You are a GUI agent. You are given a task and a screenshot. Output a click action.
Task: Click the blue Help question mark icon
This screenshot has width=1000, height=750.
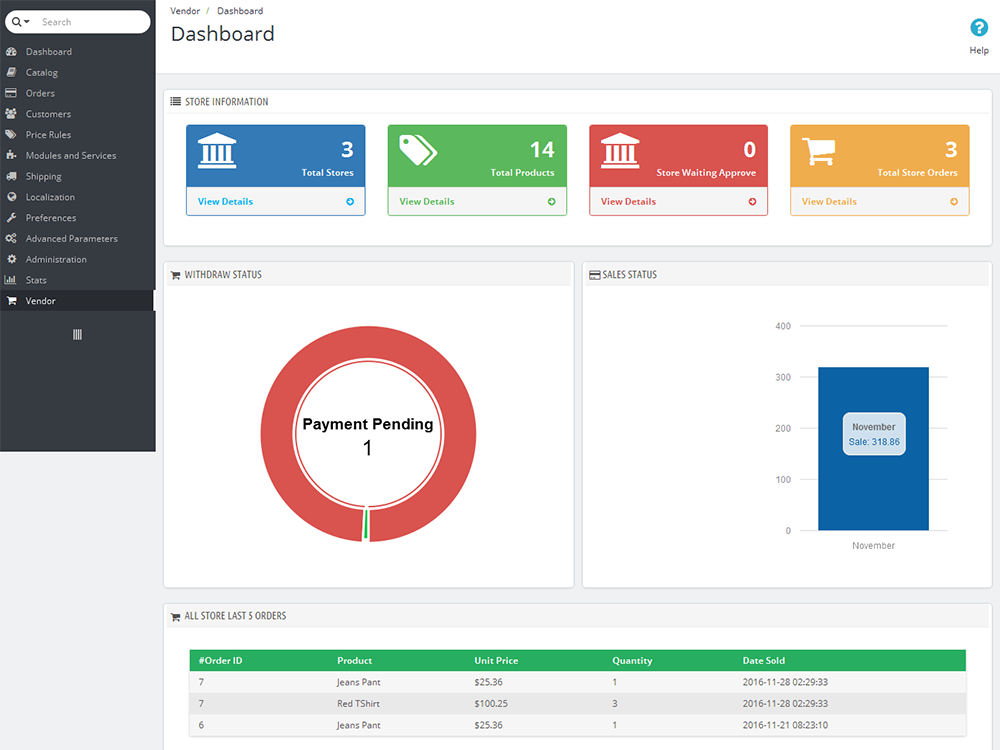[x=979, y=27]
